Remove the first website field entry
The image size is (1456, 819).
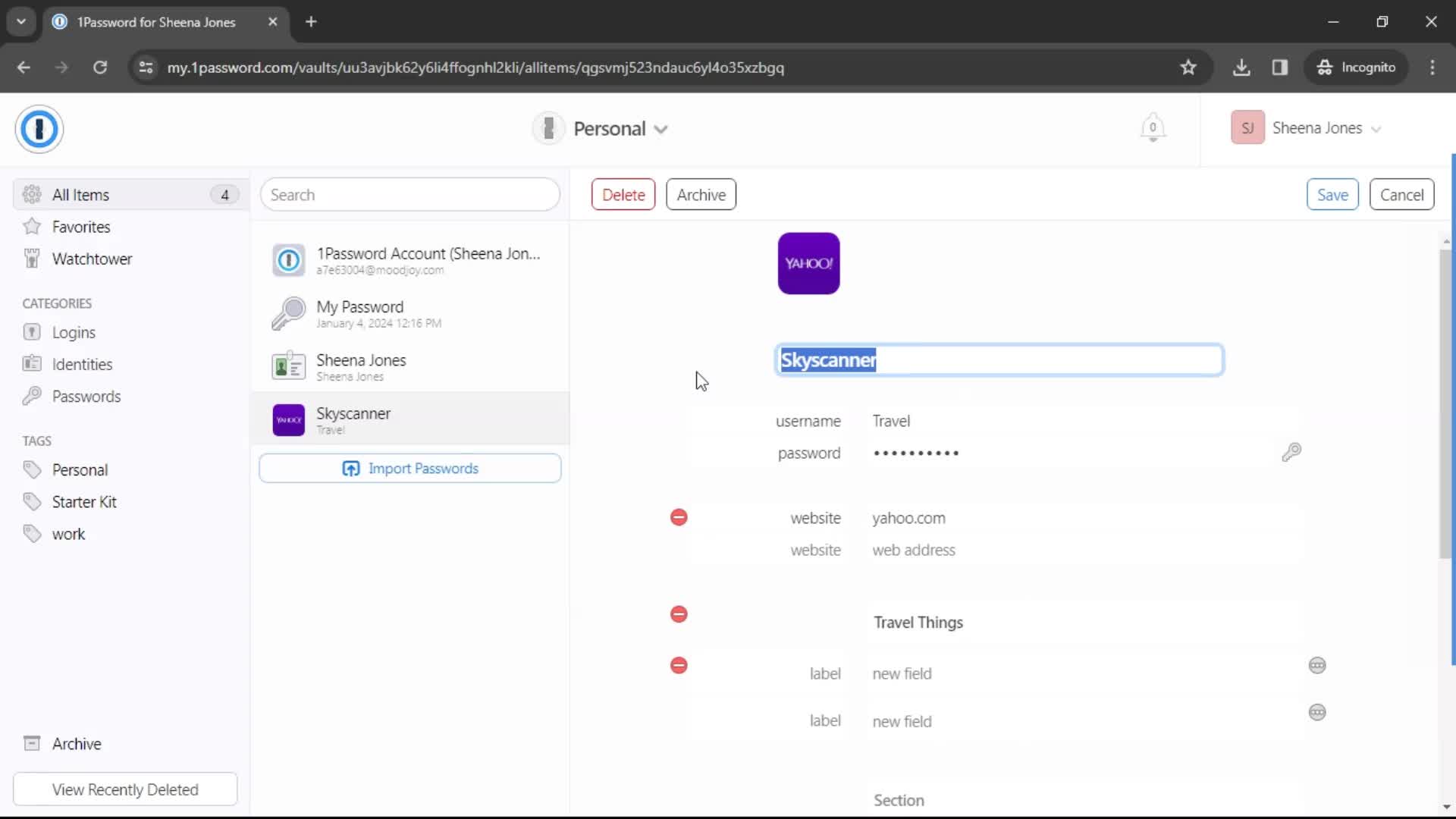(679, 517)
